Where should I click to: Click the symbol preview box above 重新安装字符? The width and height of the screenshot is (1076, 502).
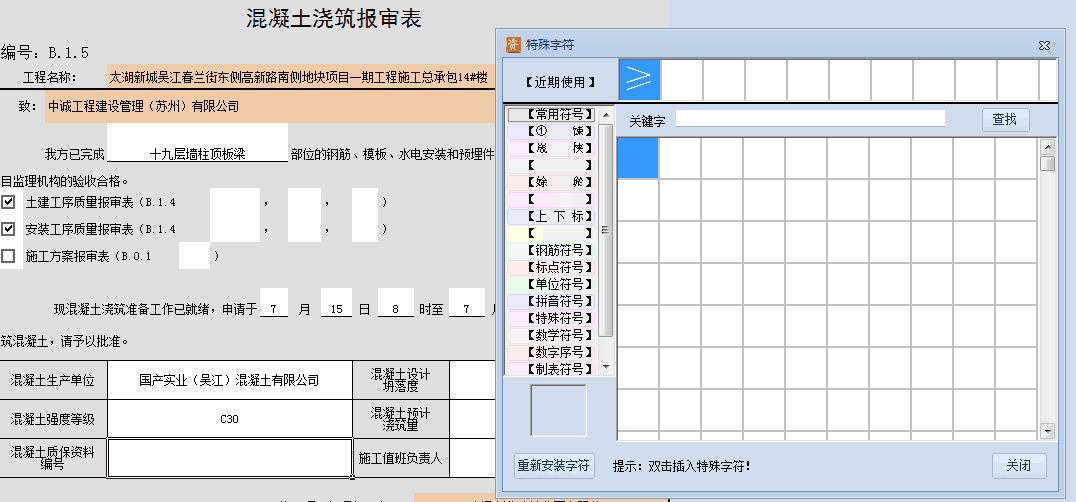[x=558, y=410]
